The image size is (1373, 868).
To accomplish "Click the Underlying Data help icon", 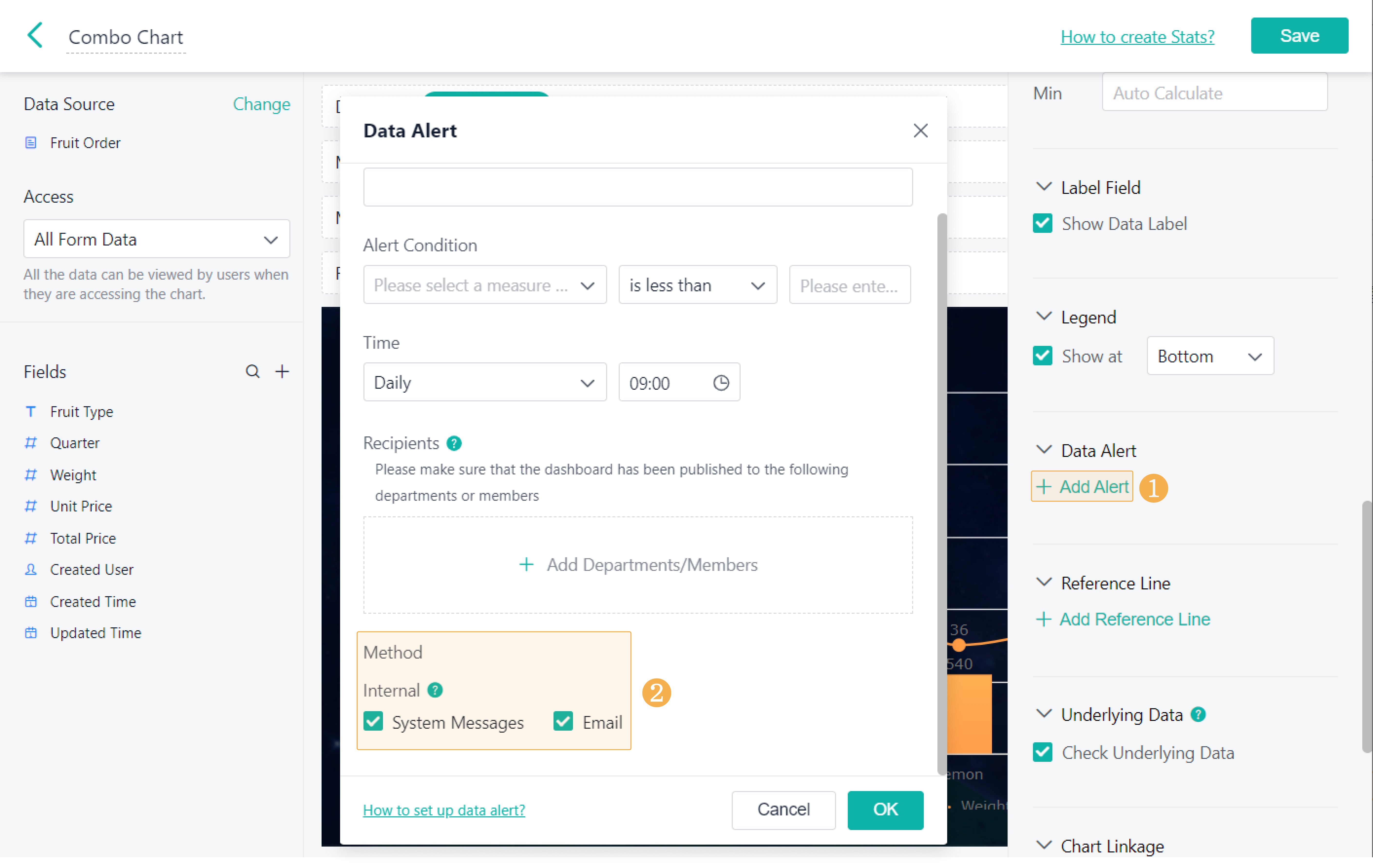I will click(1199, 714).
